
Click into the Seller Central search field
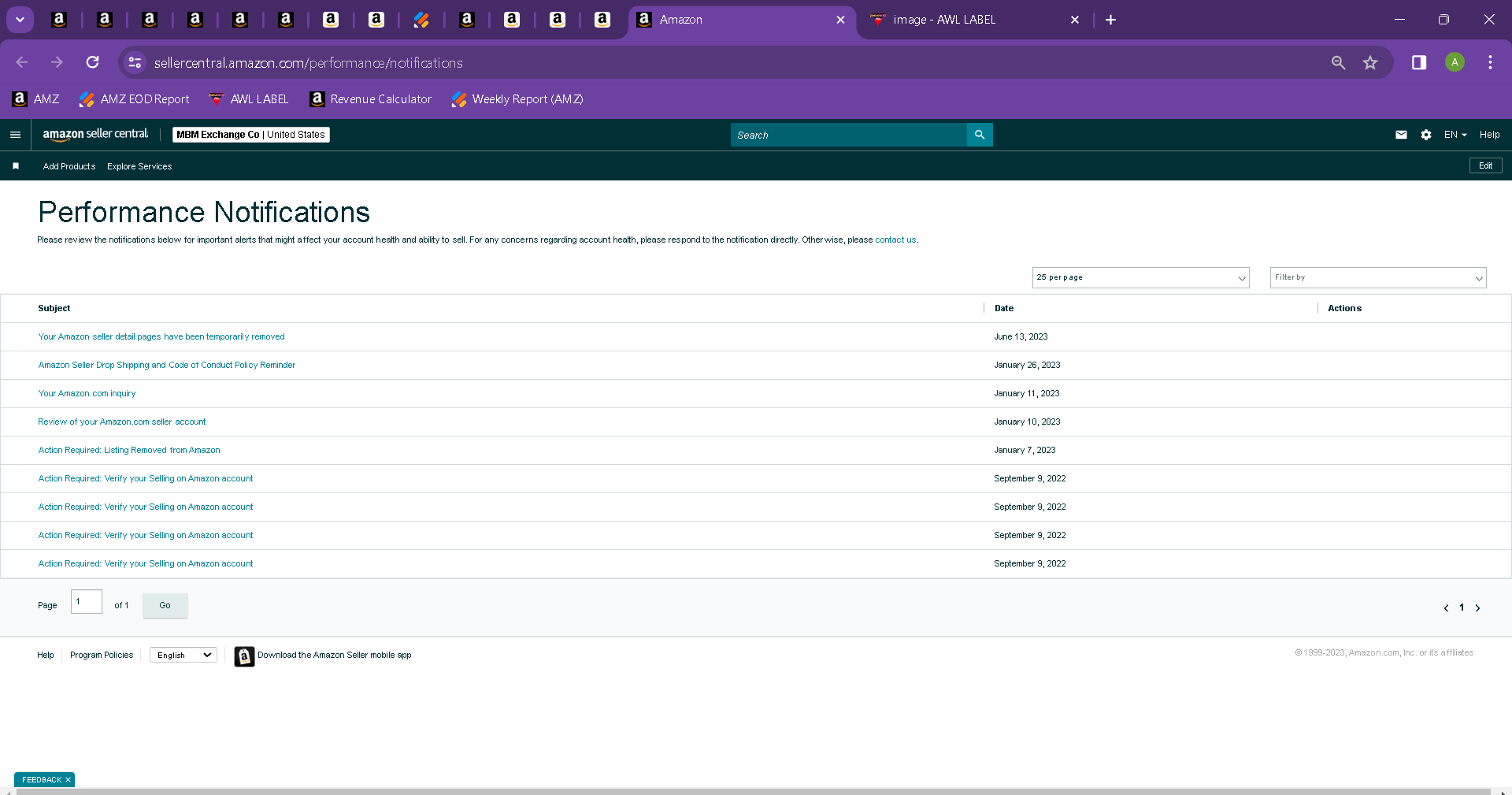[849, 135]
